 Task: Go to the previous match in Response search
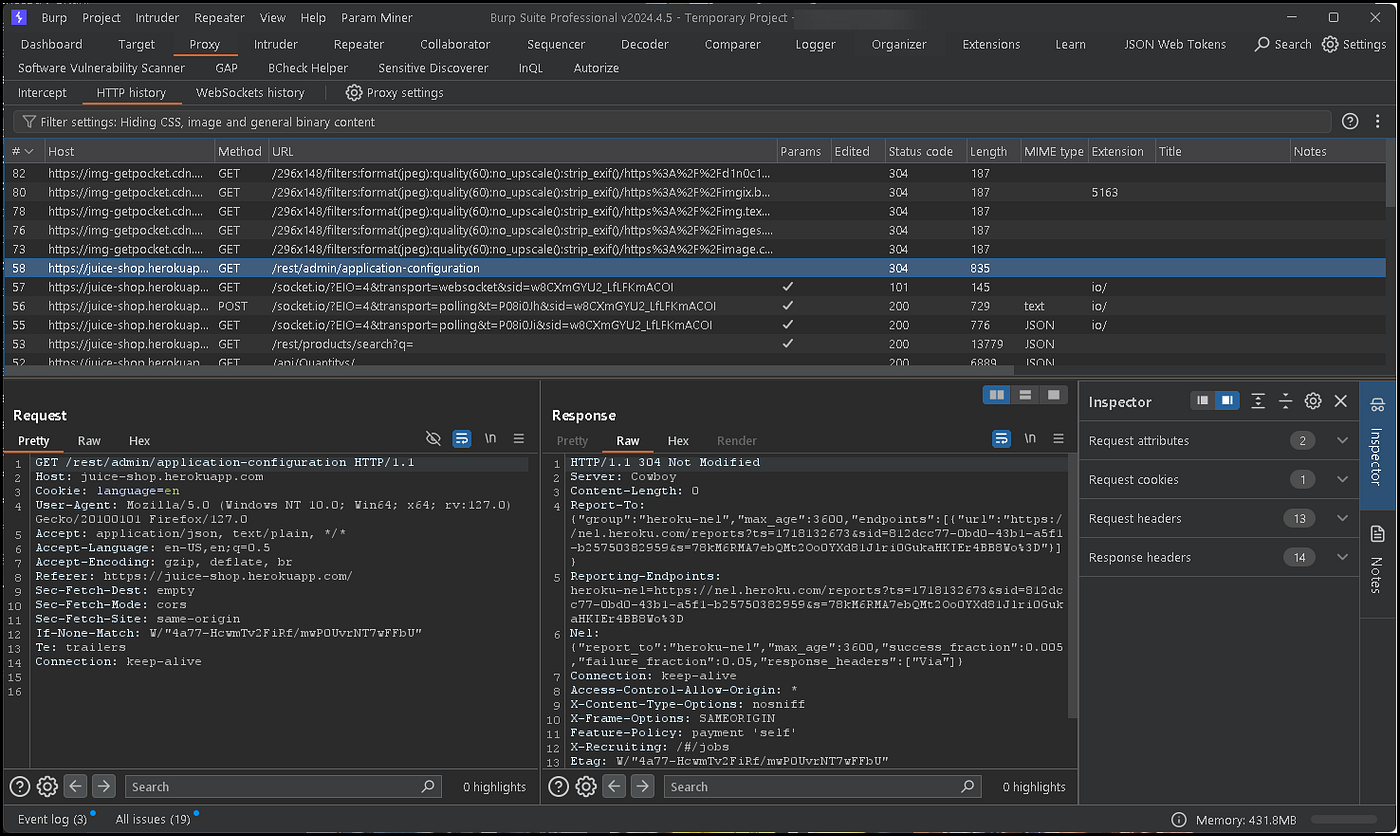pyautogui.click(x=615, y=786)
